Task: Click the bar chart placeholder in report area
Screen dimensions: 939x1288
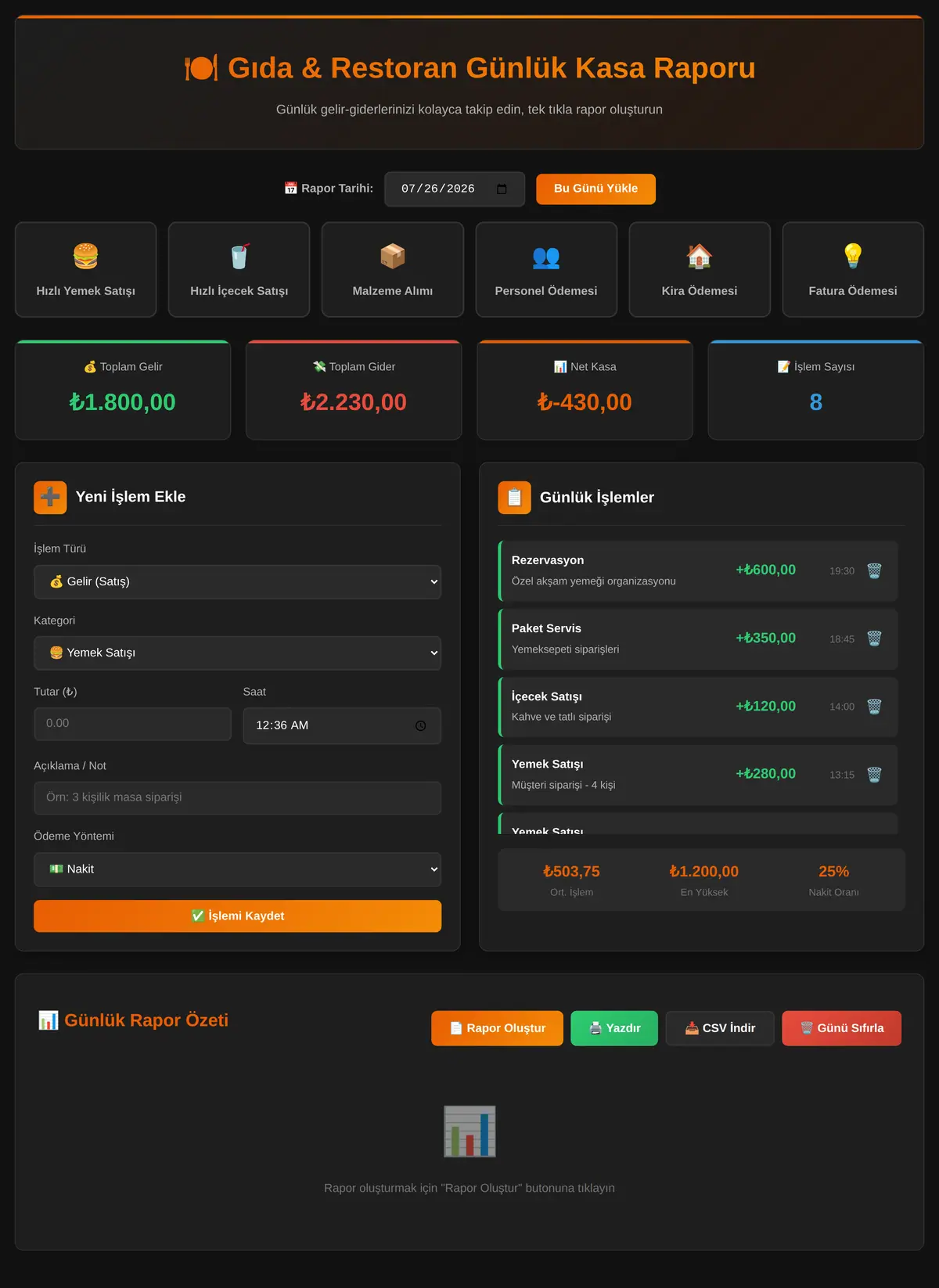Action: click(x=469, y=1131)
